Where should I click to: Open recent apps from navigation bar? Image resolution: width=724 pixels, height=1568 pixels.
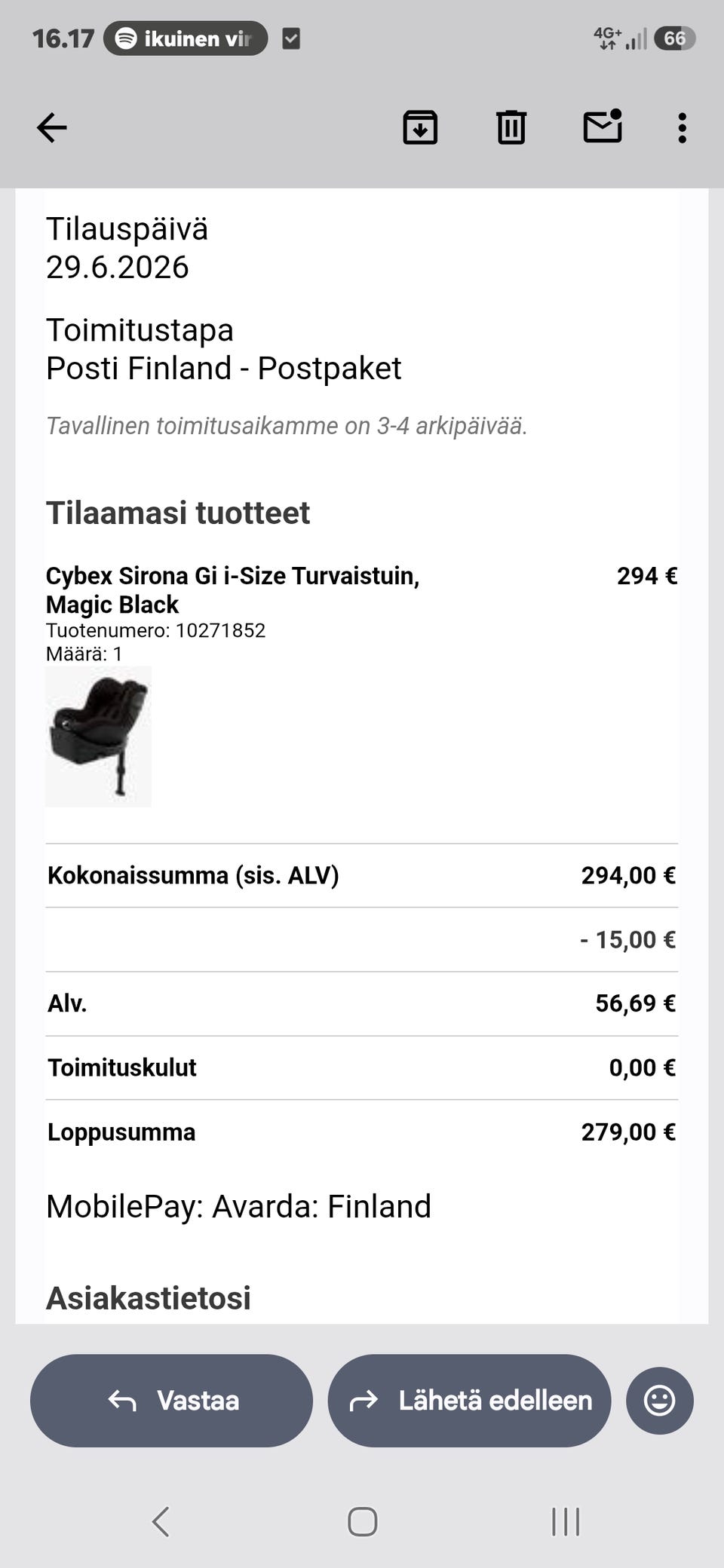click(x=566, y=1521)
